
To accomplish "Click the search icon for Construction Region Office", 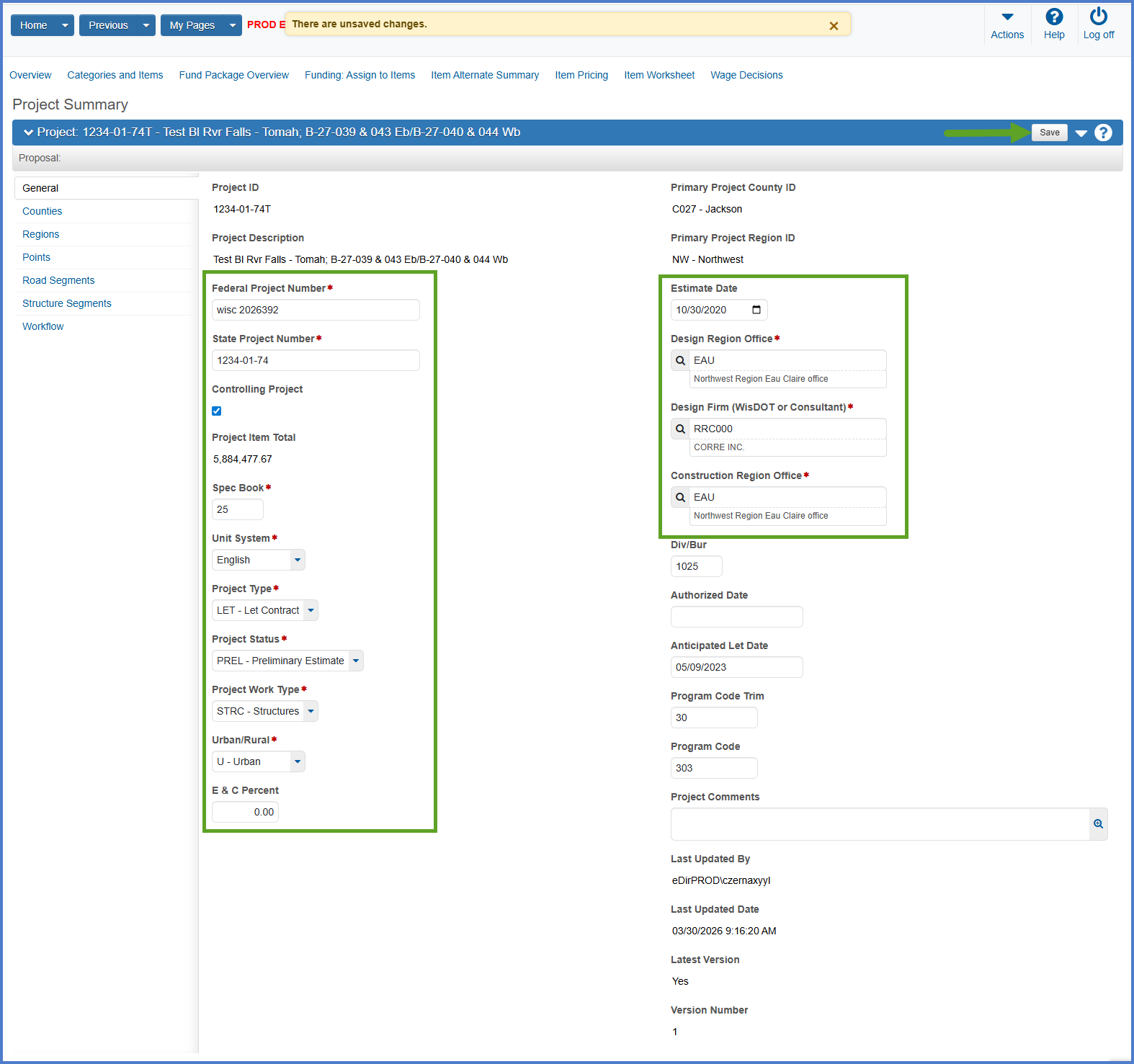I will pyautogui.click(x=680, y=497).
